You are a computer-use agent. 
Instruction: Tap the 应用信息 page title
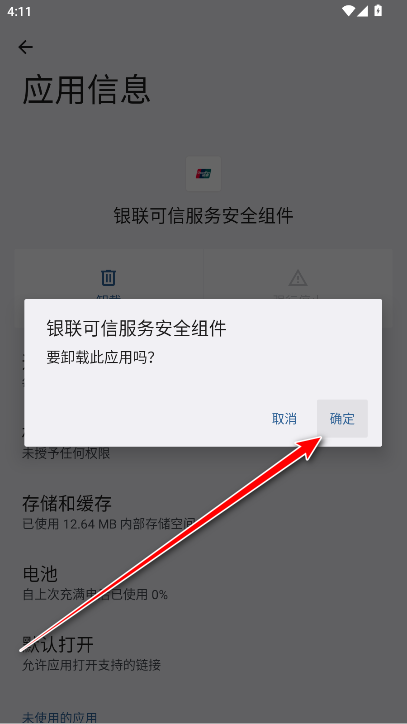point(86,90)
